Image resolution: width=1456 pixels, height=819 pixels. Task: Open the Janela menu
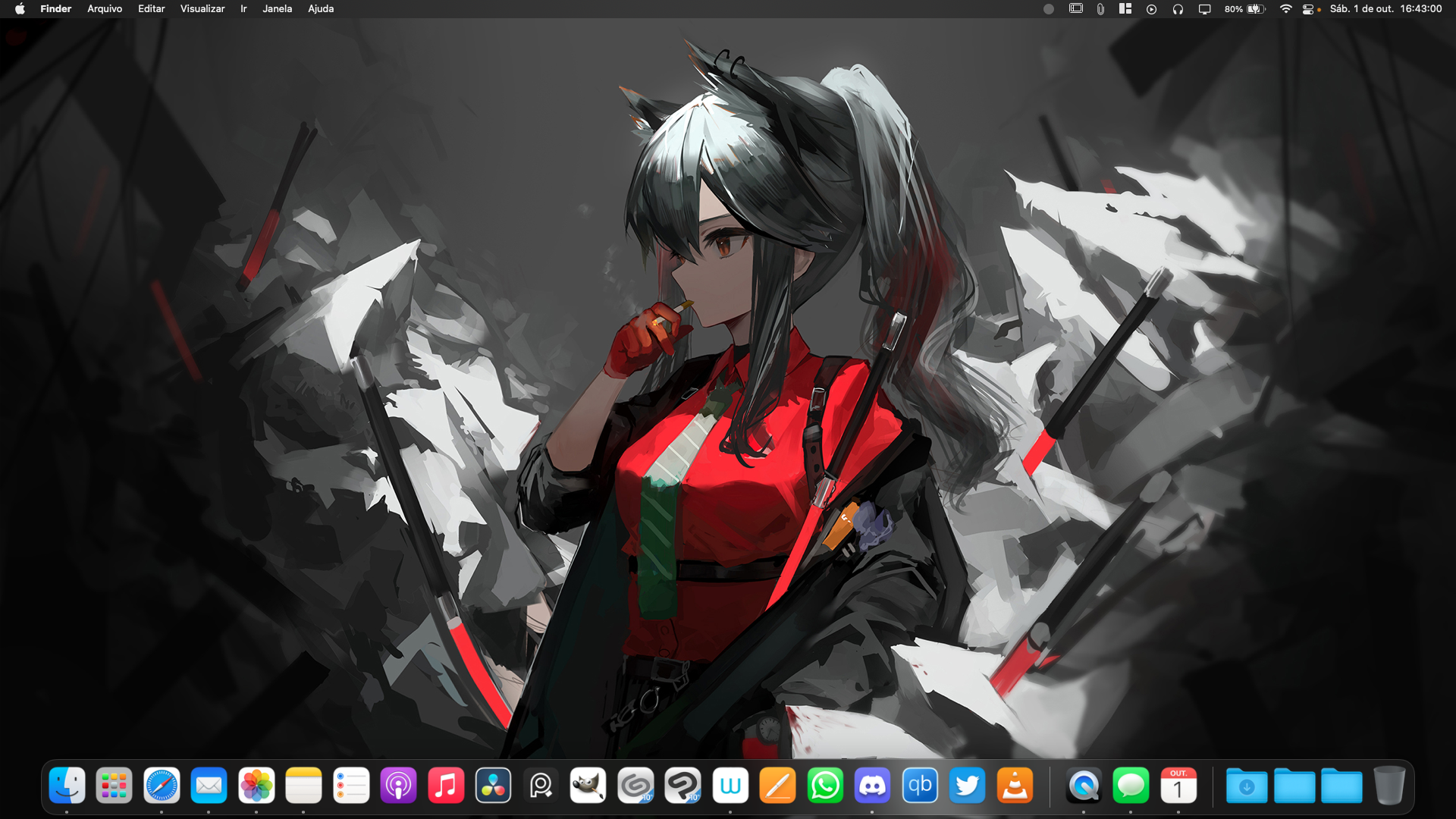click(x=278, y=9)
